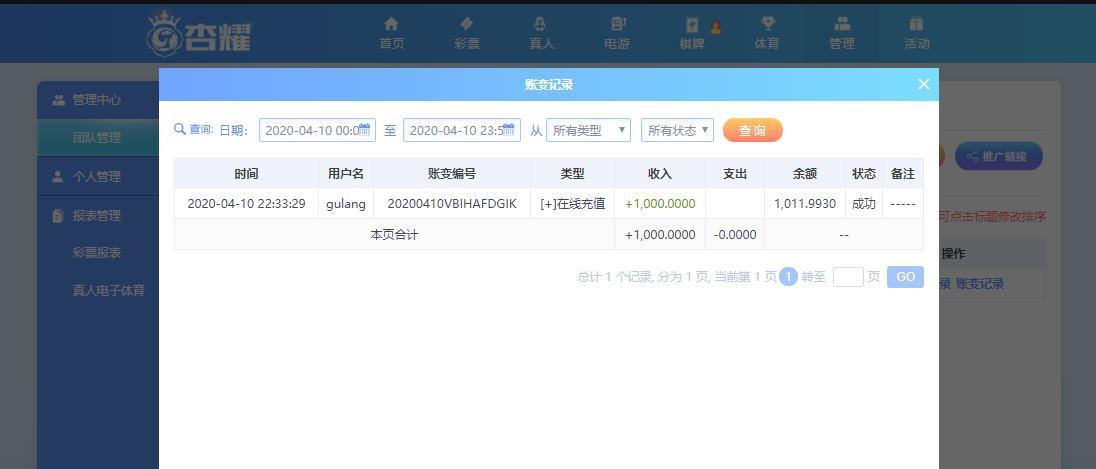This screenshot has width=1096, height=469.
Task: Open 管理 in top navigation
Action: point(842,33)
